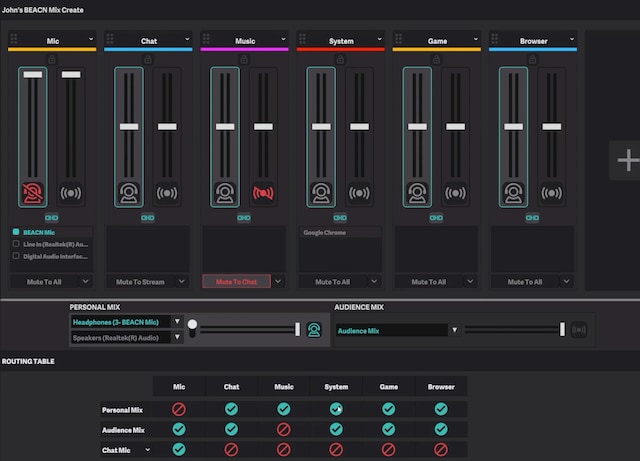Enable the Digital Audio Interface checkbox

click(16, 256)
